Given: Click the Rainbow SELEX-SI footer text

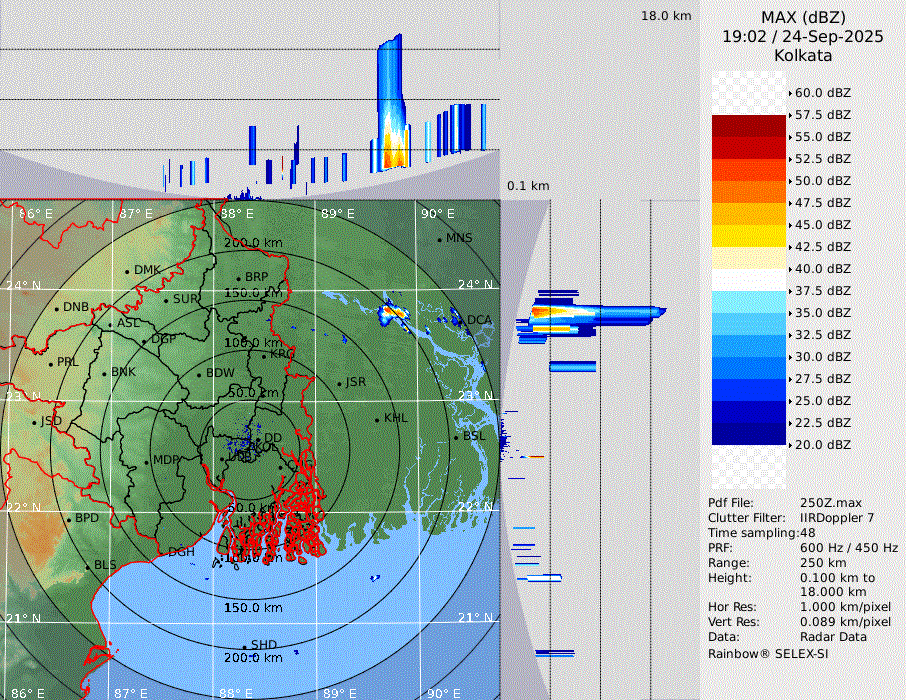Looking at the screenshot, I should click(768, 653).
